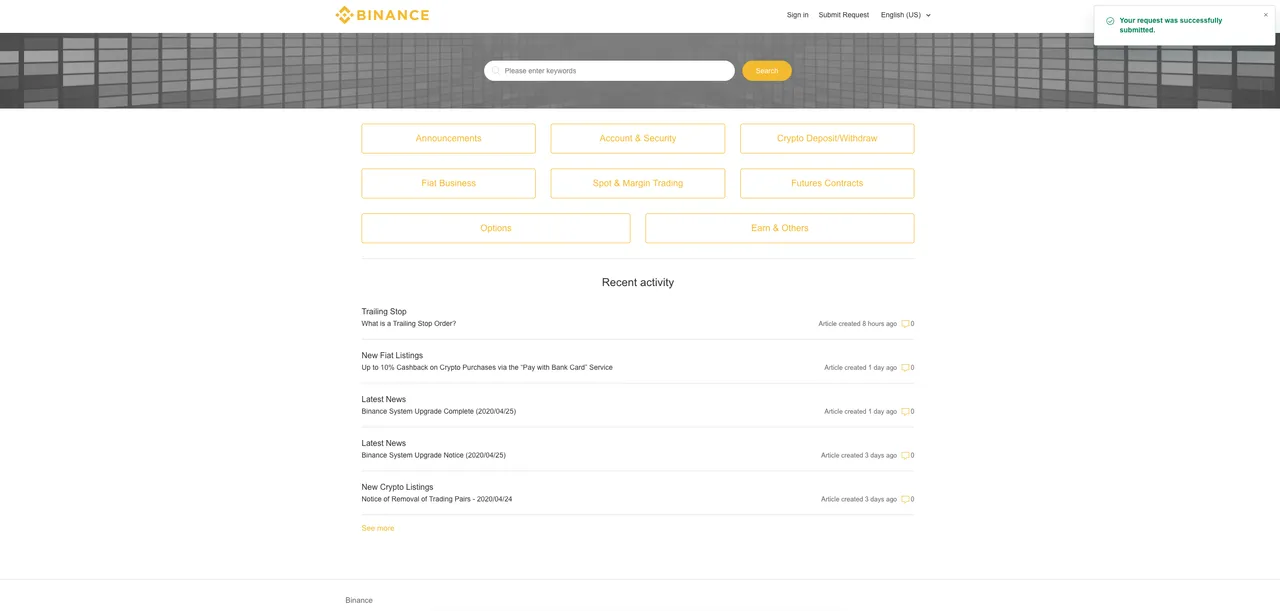Open the Fiat Business category
Viewport: 1280px width, 611px height.
coord(448,184)
